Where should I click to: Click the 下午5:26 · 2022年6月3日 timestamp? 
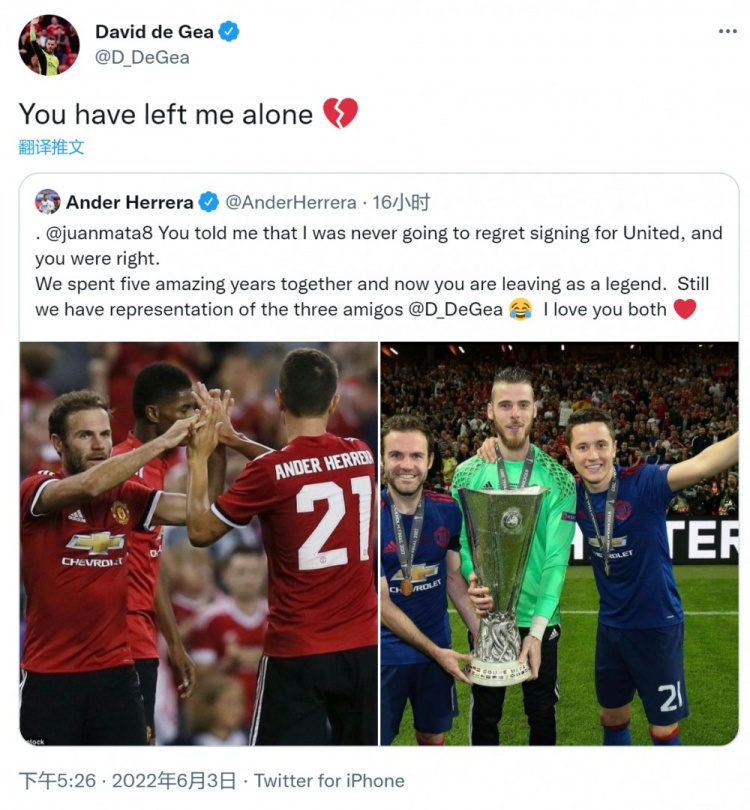coord(127,781)
